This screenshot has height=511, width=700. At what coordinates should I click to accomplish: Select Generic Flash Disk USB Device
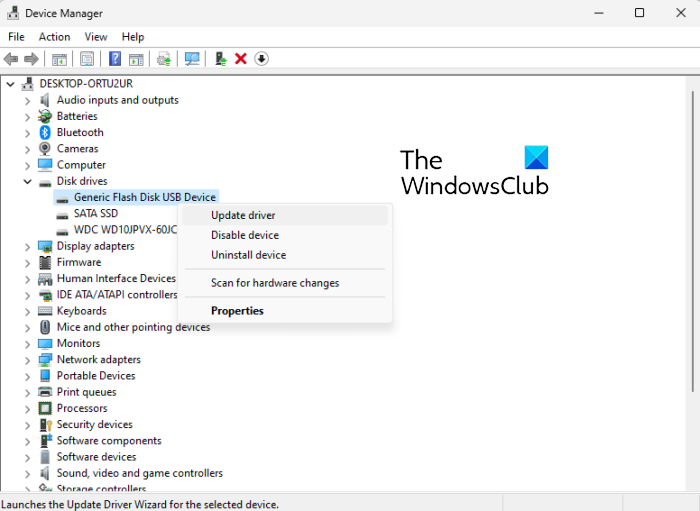pos(145,197)
